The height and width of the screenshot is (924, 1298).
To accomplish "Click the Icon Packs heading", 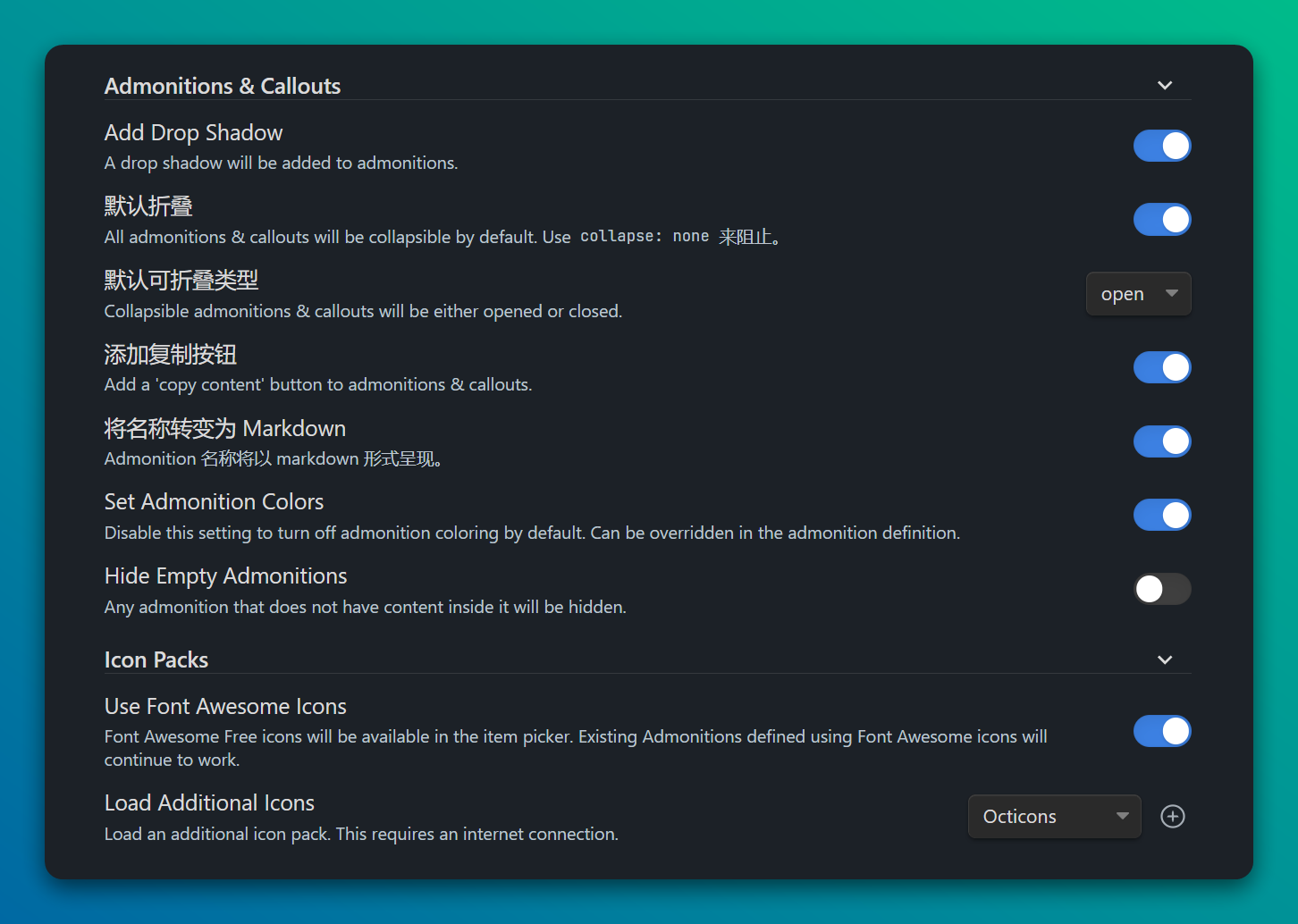I will pos(156,660).
